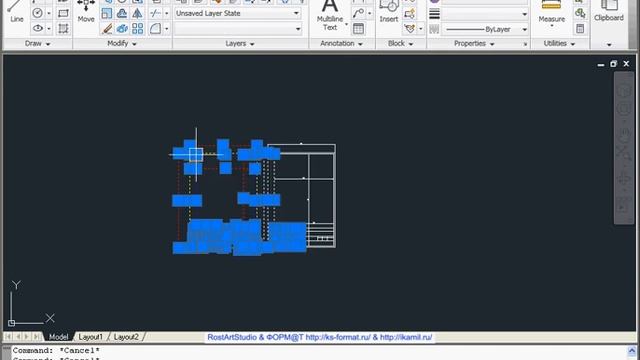Click the Create Block icon
This screenshot has height=360, width=640.
[x=409, y=13]
